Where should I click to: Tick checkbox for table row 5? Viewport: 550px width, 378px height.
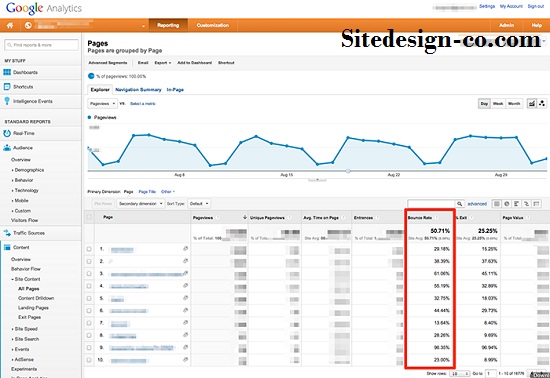point(89,298)
